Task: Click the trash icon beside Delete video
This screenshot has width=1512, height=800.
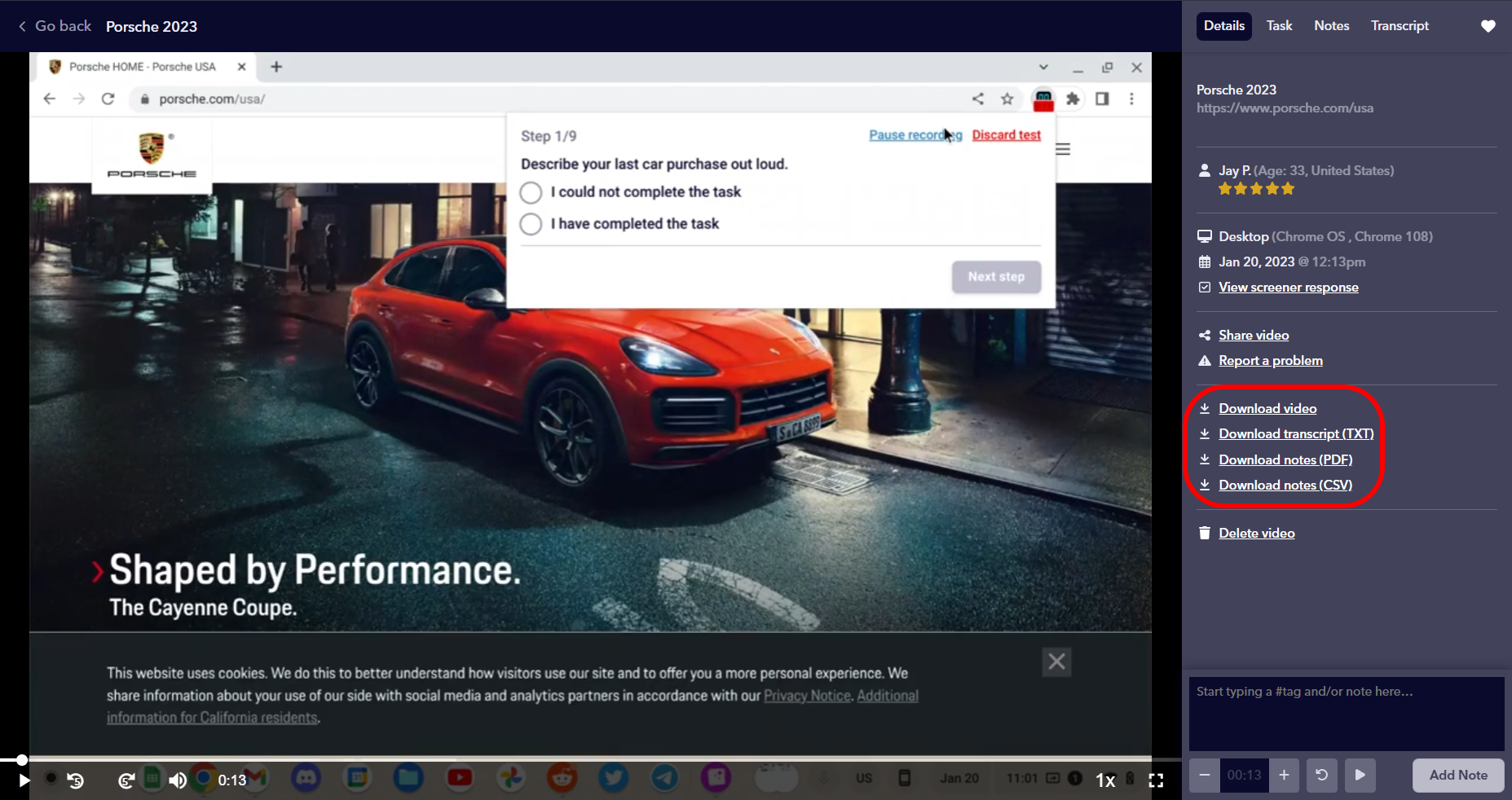Action: click(x=1205, y=534)
